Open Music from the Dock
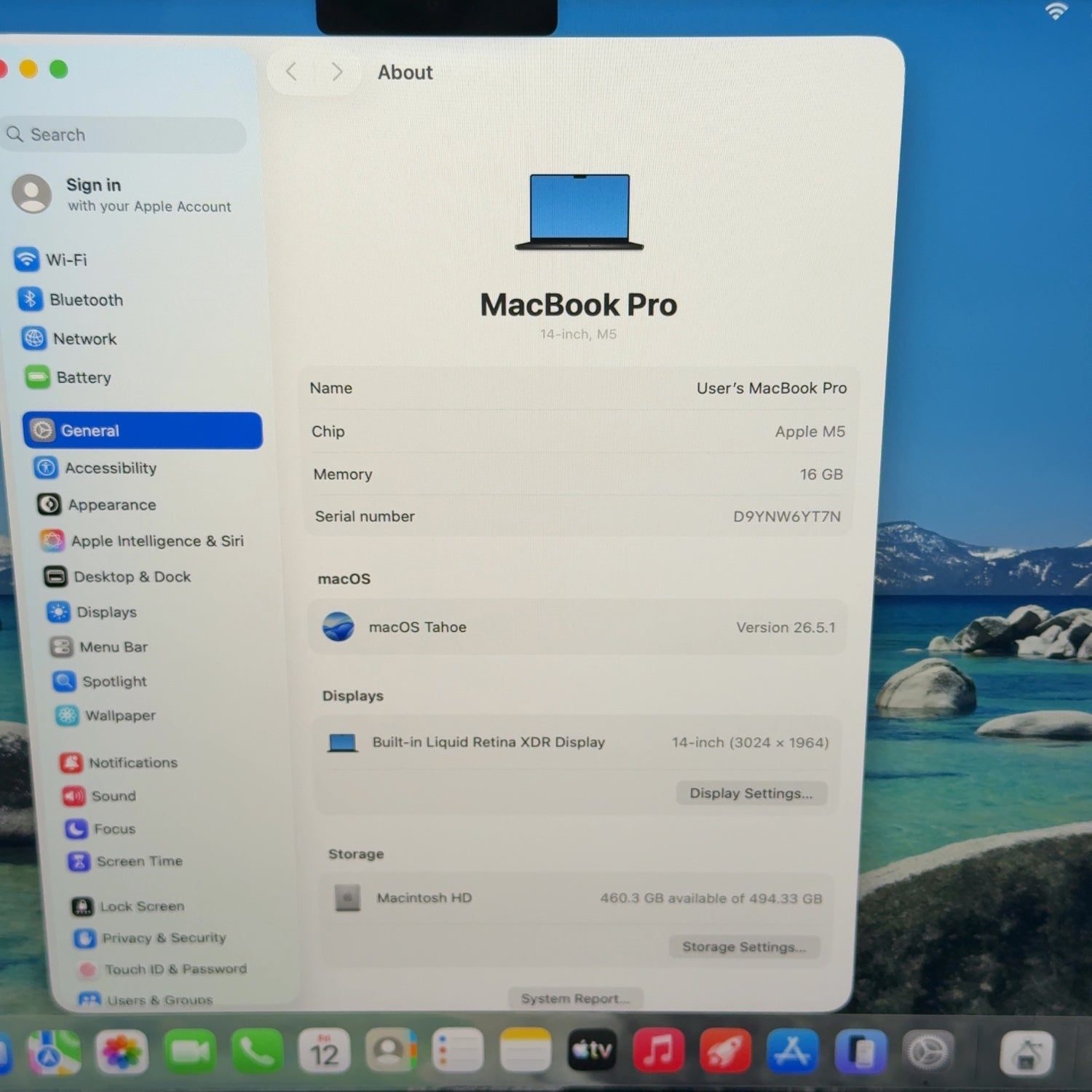The width and height of the screenshot is (1092, 1092). click(x=658, y=1051)
